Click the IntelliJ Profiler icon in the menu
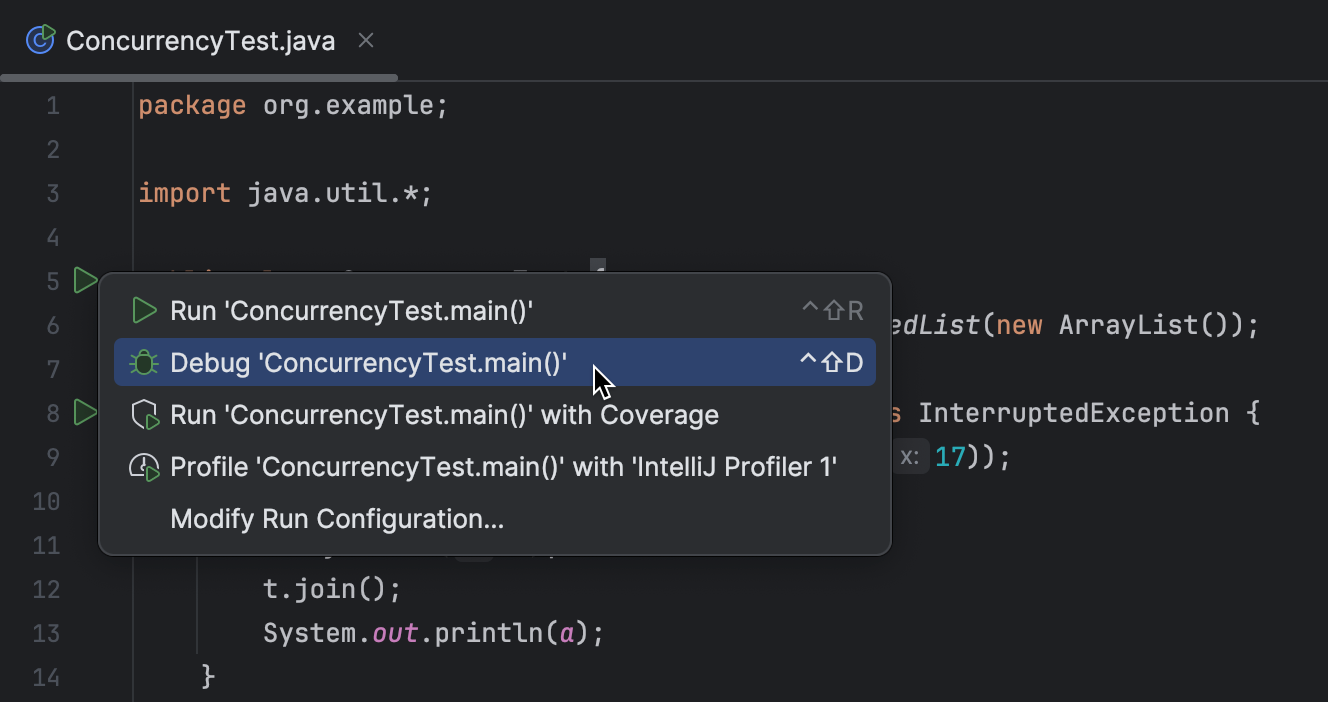1328x702 pixels. tap(143, 466)
